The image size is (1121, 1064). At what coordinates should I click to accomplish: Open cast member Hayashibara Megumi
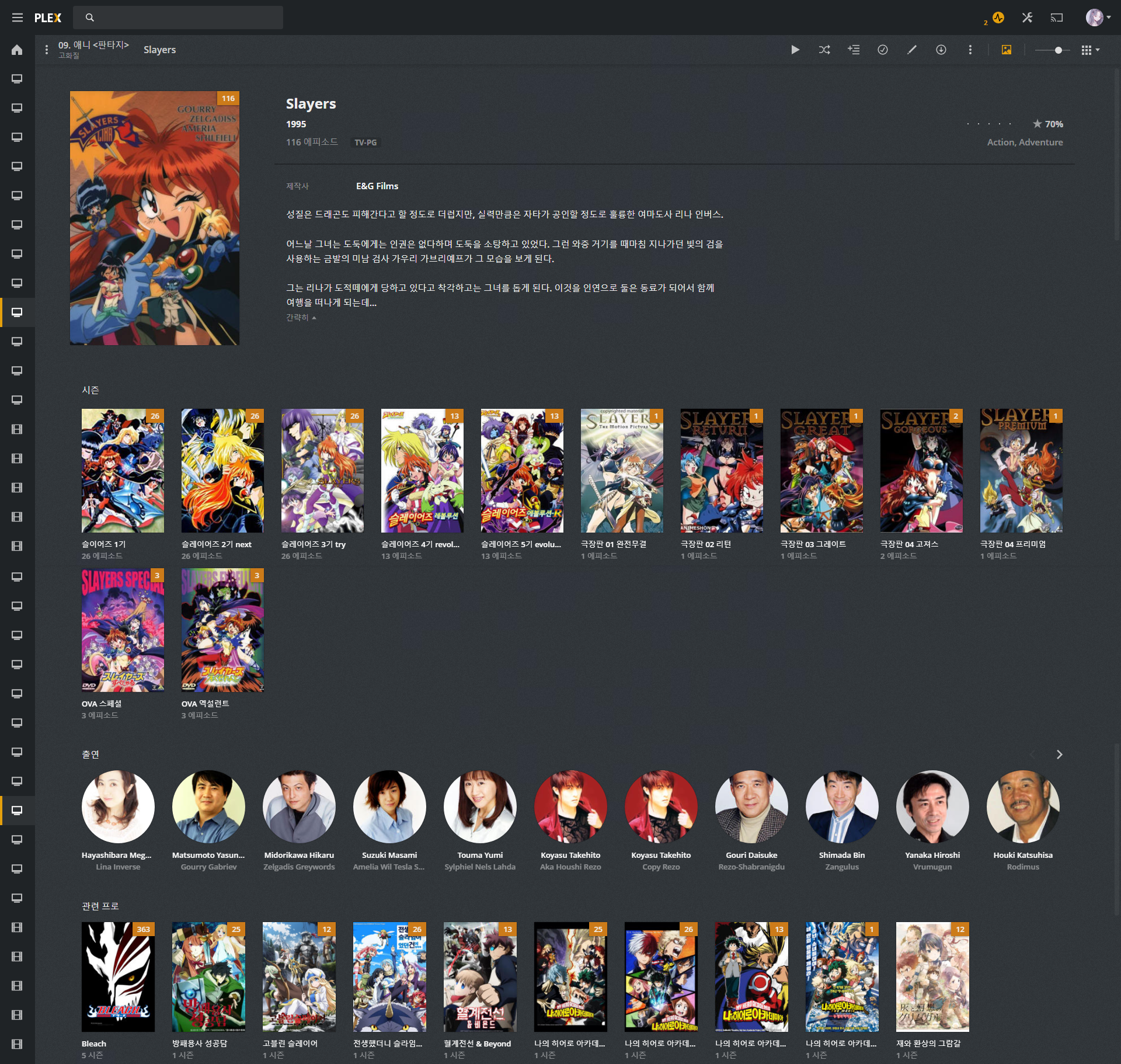pyautogui.click(x=118, y=806)
